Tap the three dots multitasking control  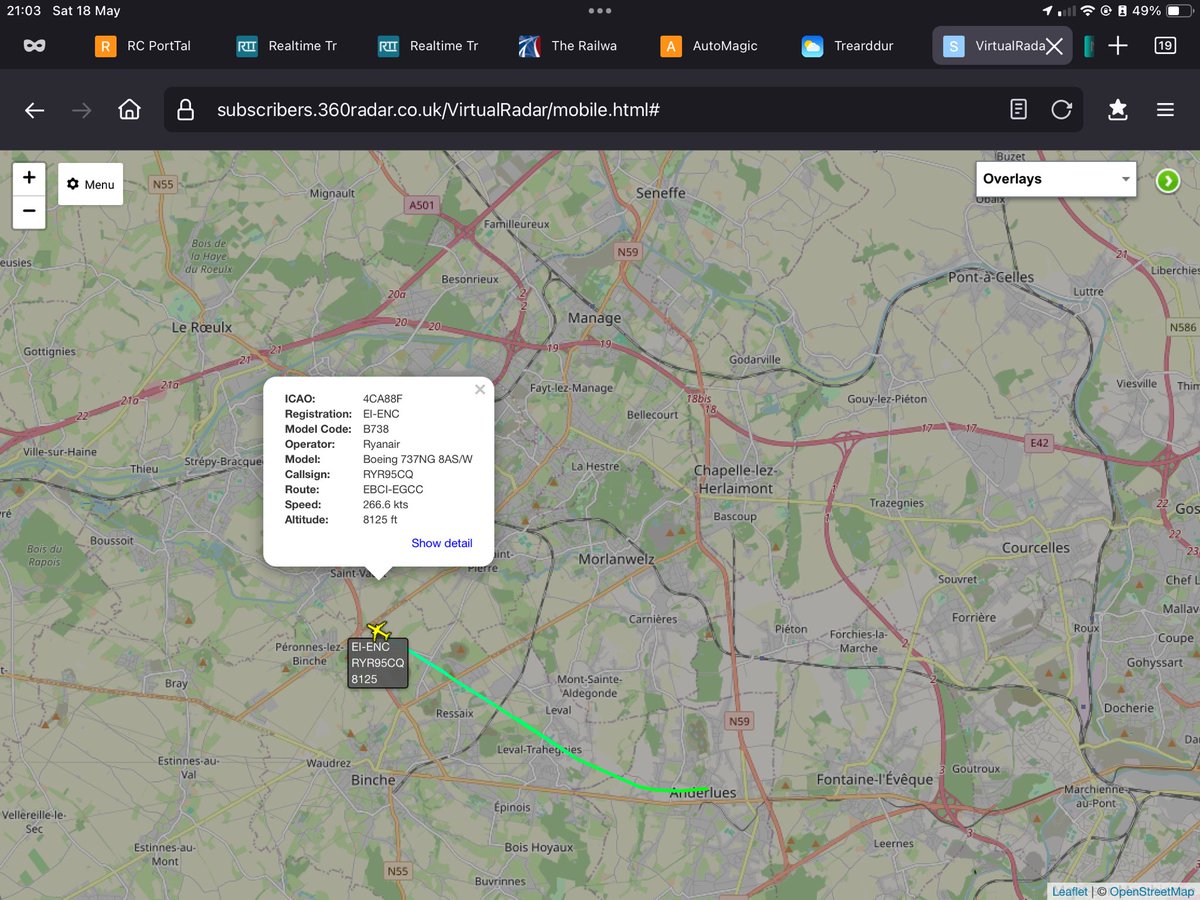600,10
